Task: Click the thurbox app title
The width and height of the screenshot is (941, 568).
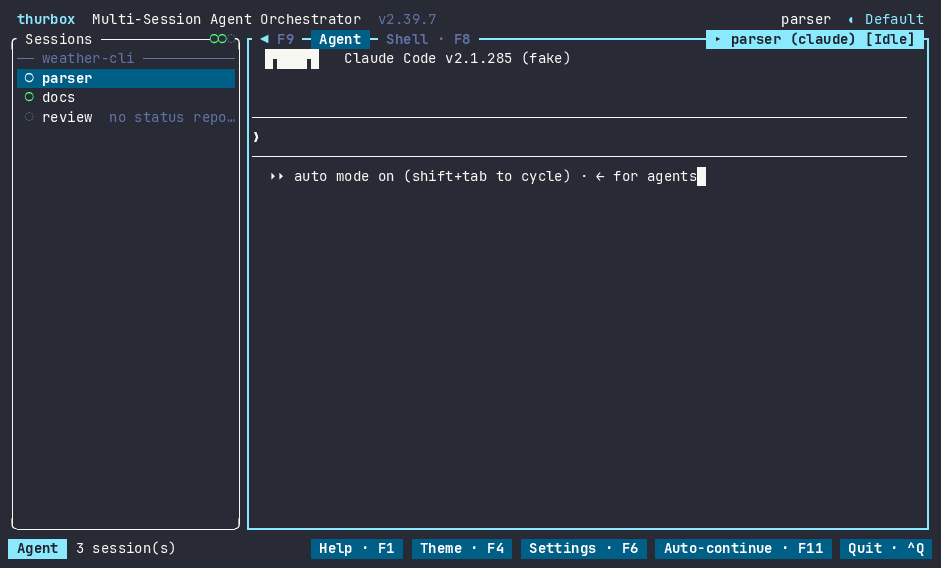Action: coord(46,20)
